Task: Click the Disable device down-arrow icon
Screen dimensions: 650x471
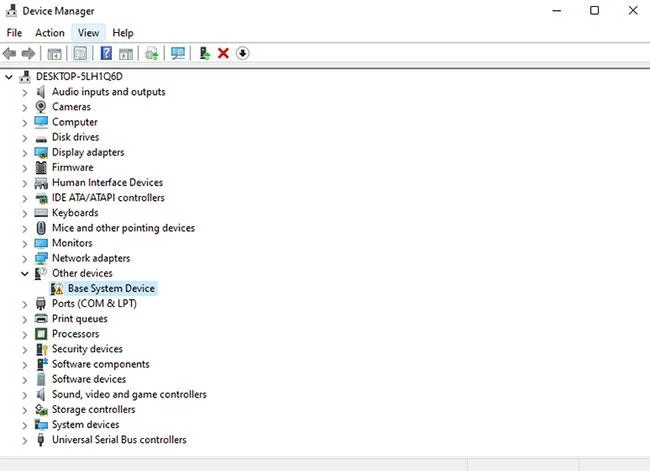Action: 243,53
